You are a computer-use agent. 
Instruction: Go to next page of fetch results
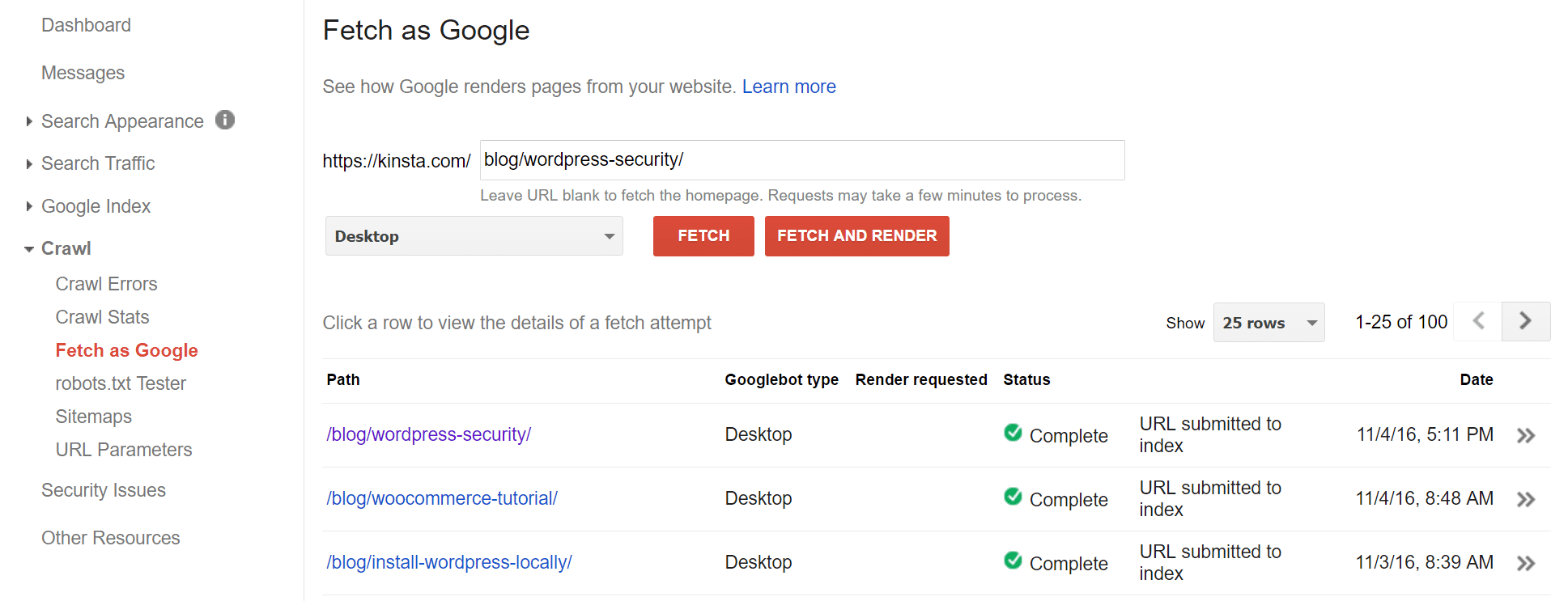point(1525,321)
